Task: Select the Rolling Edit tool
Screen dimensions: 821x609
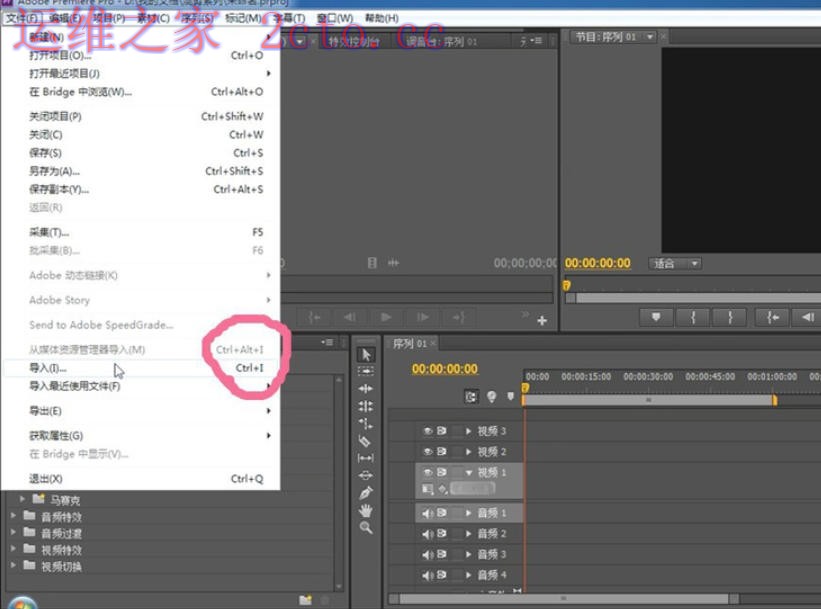Action: pos(366,406)
